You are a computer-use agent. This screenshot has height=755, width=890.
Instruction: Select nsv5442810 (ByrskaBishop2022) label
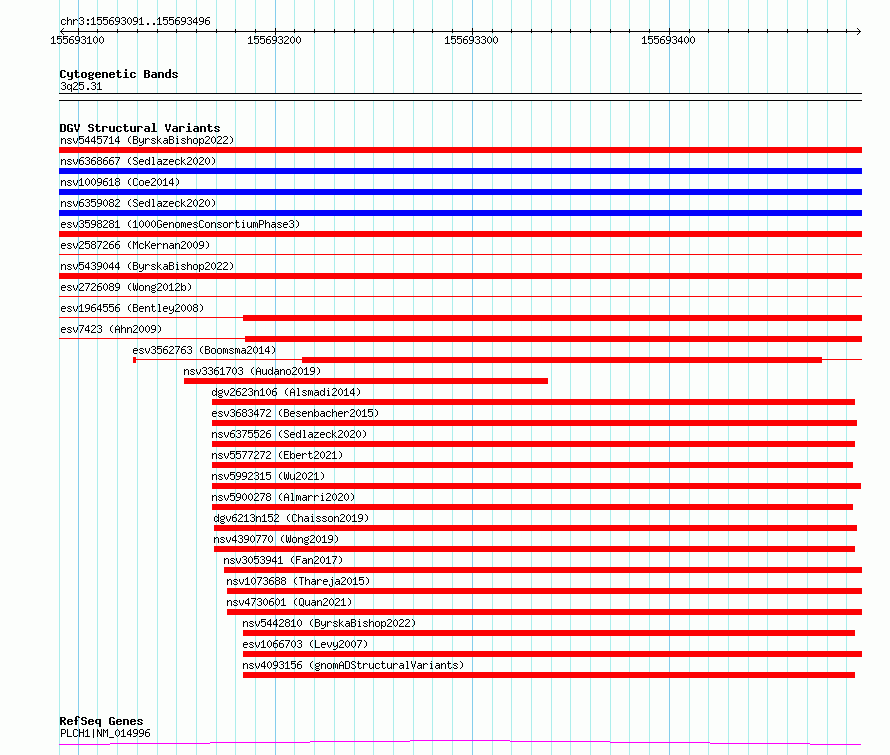tap(329, 623)
